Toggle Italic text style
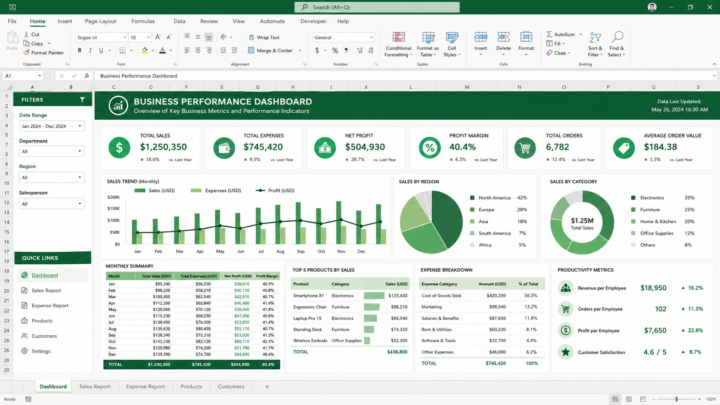The height and width of the screenshot is (405, 720). point(90,51)
